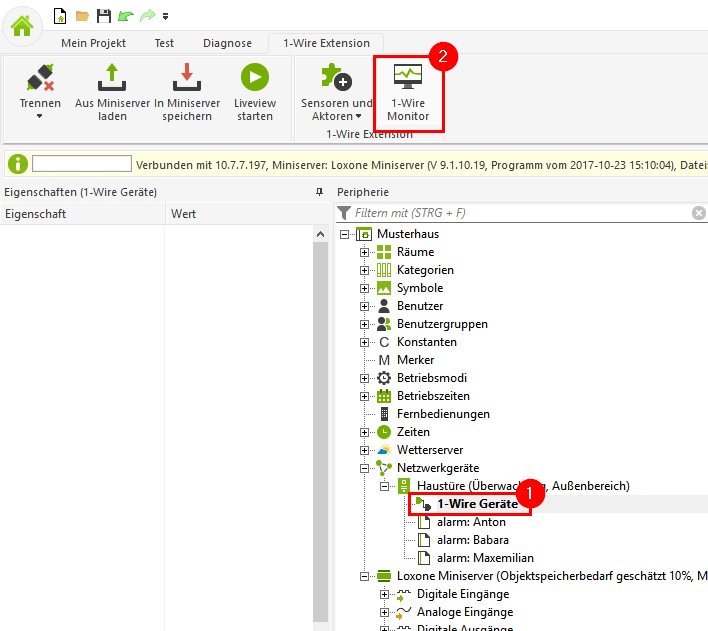This screenshot has width=708, height=631.
Task: Click the green home button
Action: (x=22, y=25)
